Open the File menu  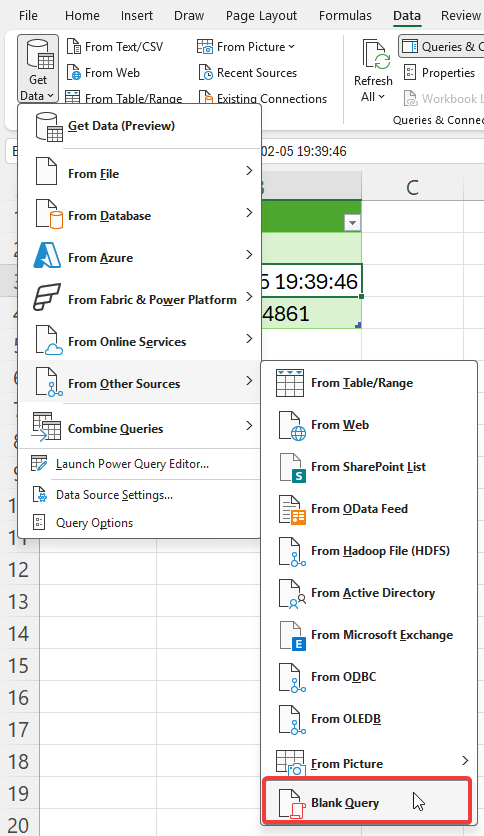(28, 15)
